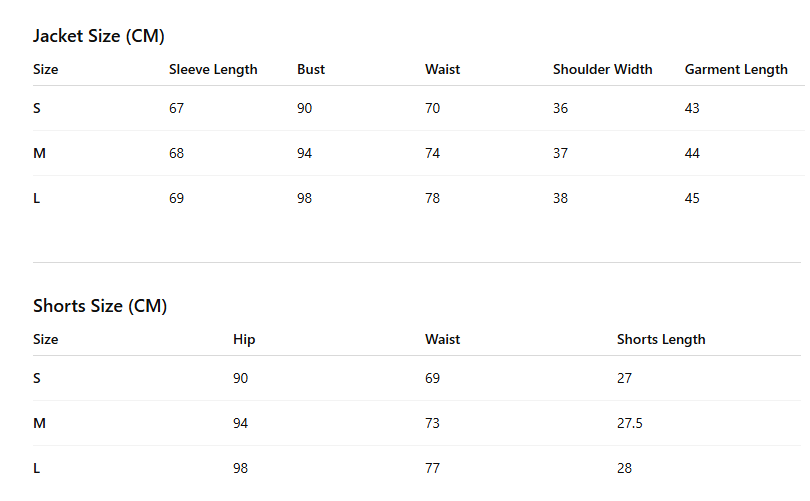Click jacket size M row label
This screenshot has width=810, height=501.
39,153
